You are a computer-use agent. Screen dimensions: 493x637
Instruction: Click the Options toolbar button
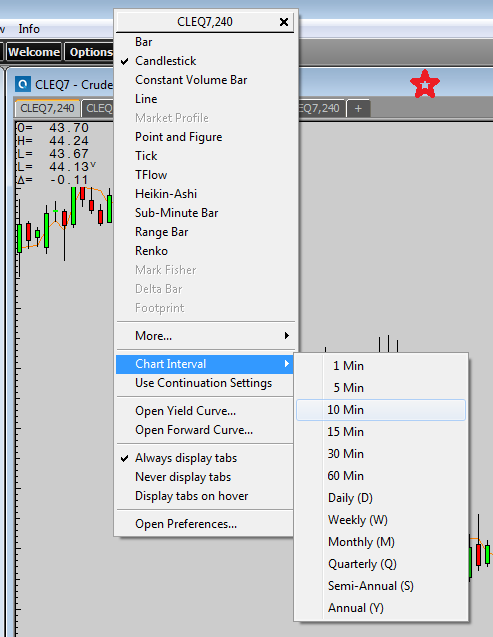pyautogui.click(x=90, y=52)
